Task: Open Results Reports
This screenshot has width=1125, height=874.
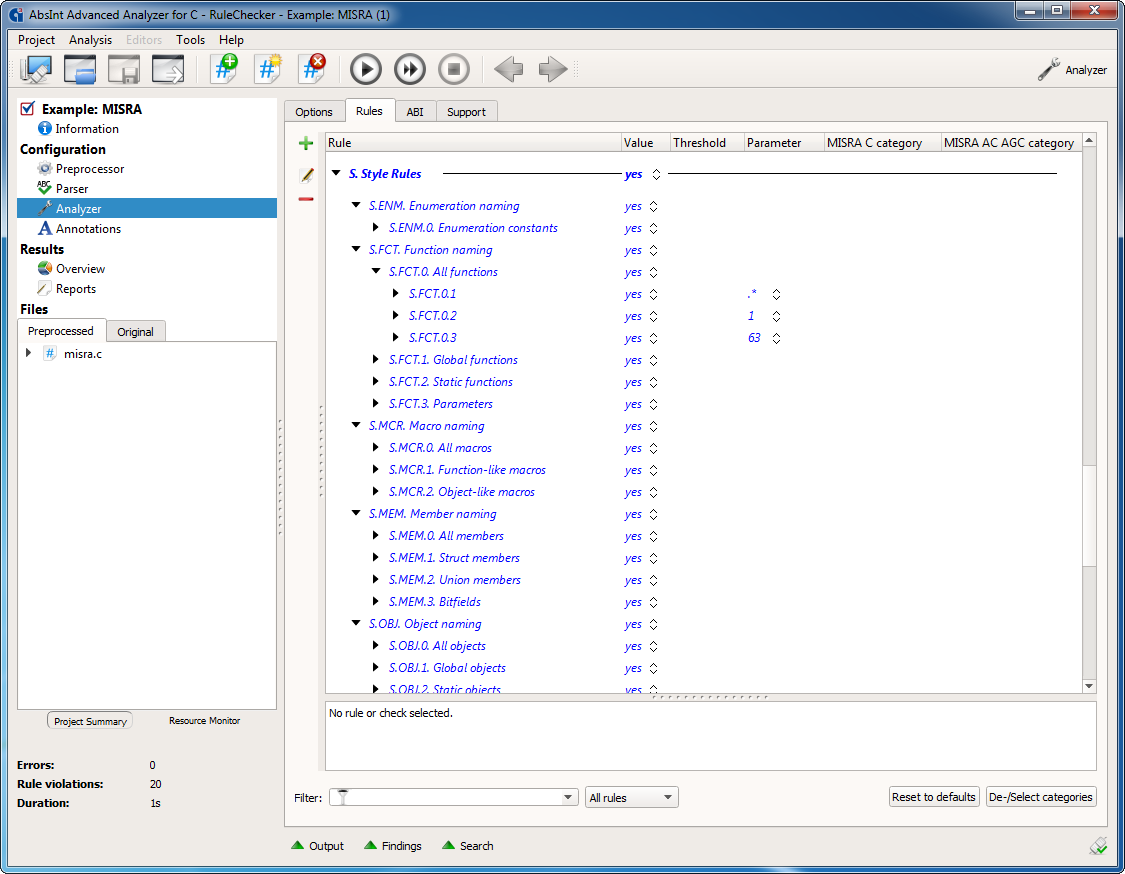Action: [x=75, y=288]
